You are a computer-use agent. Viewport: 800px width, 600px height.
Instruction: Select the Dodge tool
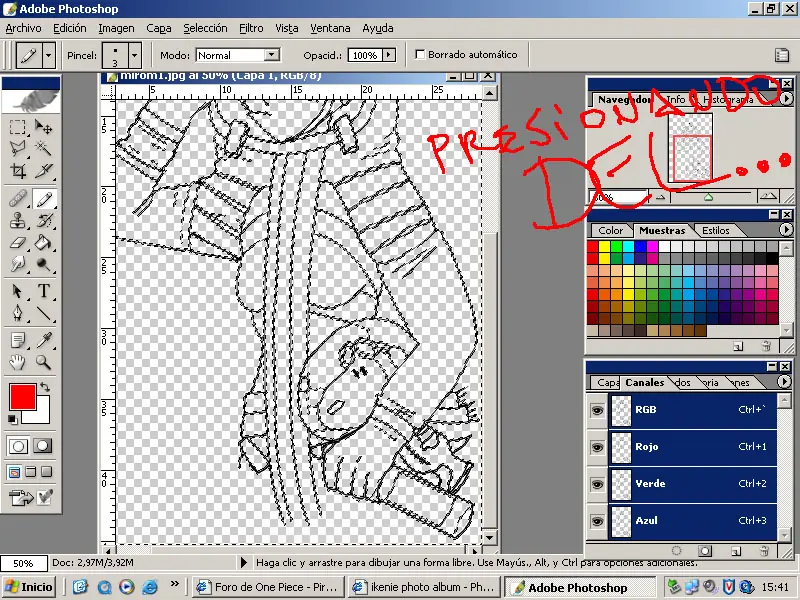[44, 264]
